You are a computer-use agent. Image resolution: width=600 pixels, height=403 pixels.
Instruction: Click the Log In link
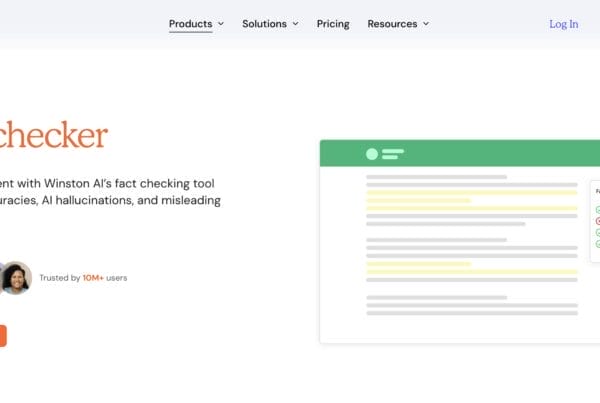click(563, 24)
